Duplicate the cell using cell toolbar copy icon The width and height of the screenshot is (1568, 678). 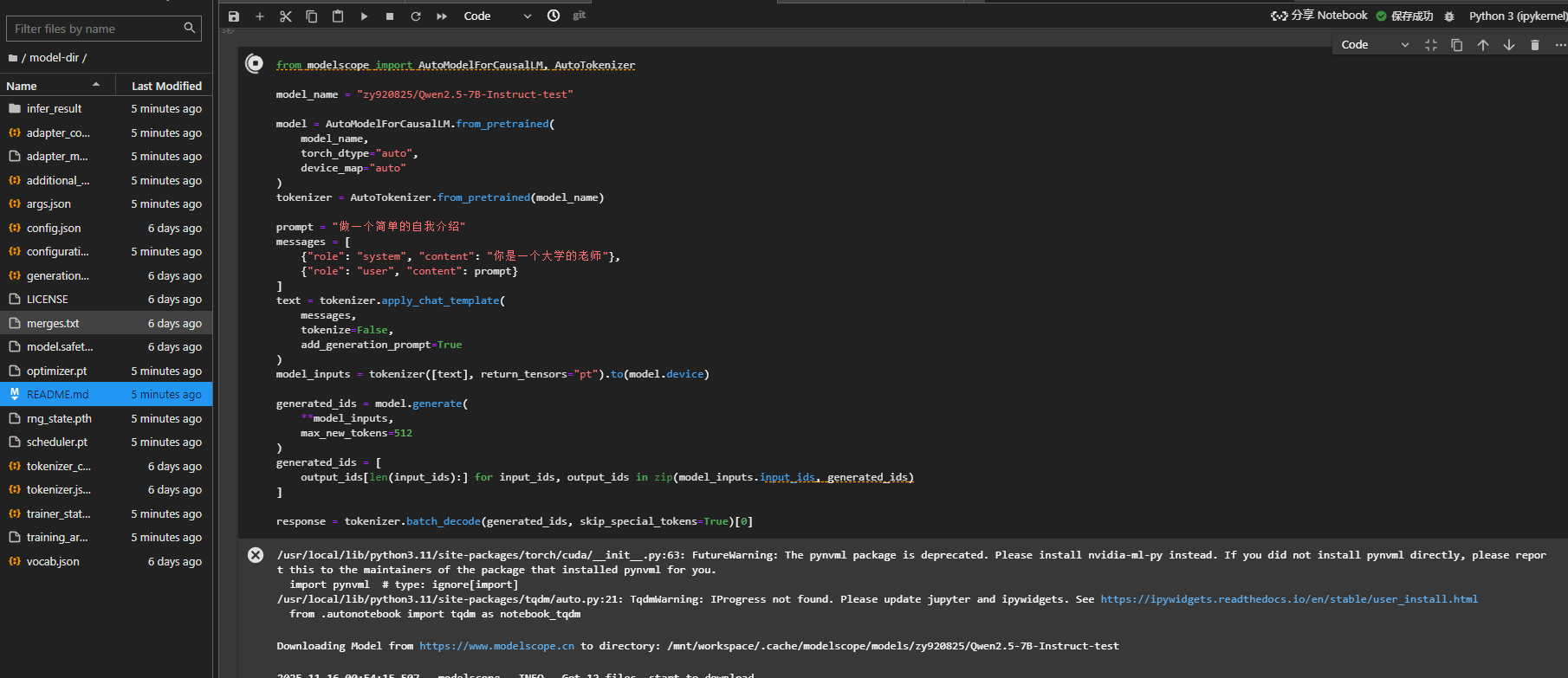click(1457, 45)
